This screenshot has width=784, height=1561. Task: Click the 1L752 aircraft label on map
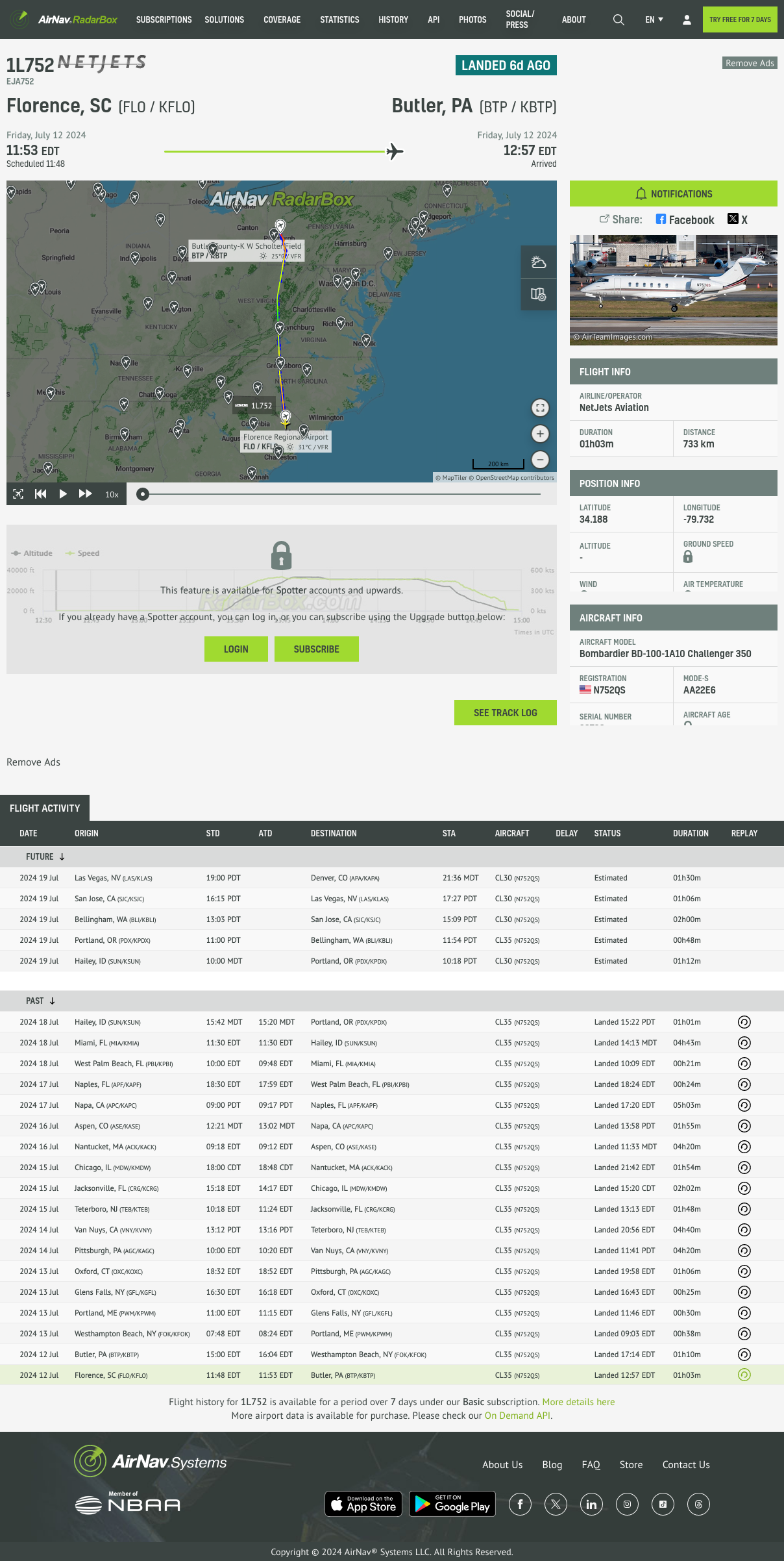pyautogui.click(x=254, y=405)
